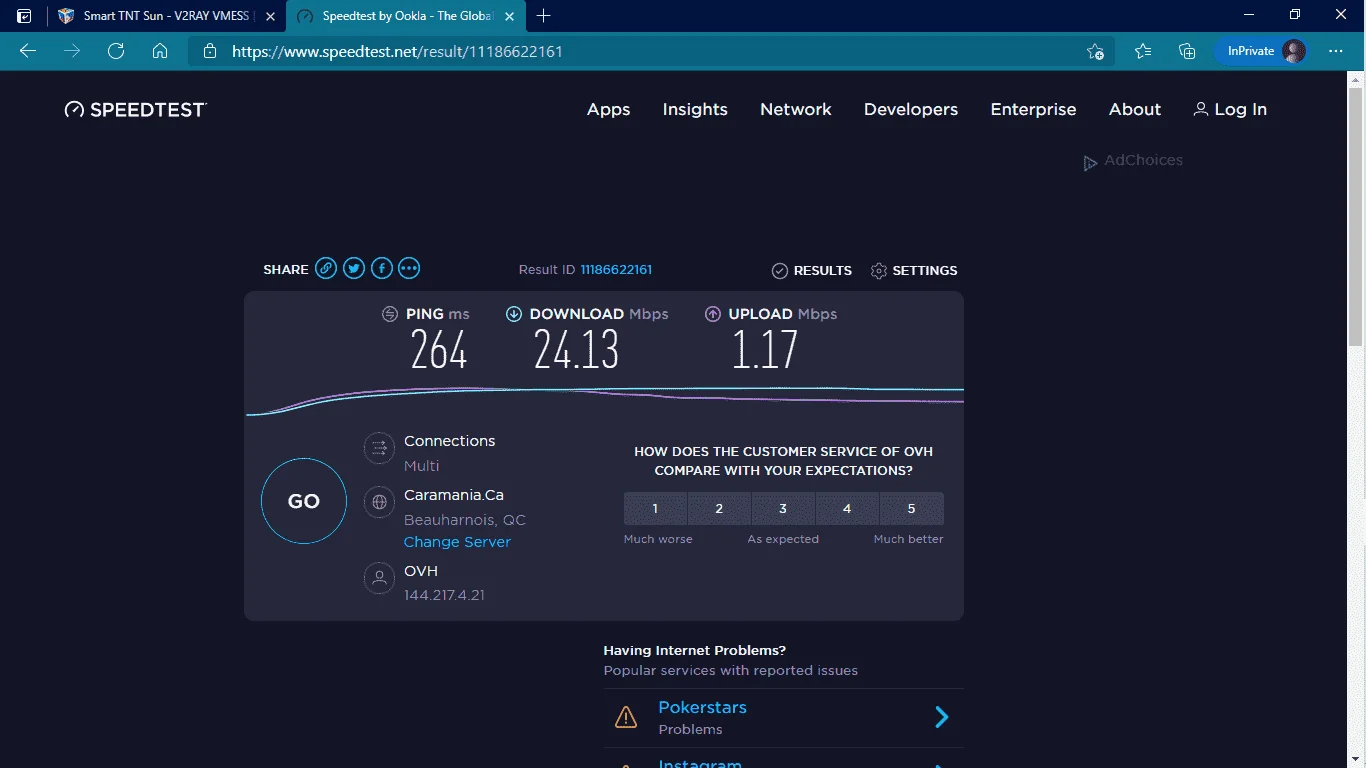This screenshot has width=1366, height=768.
Task: Open the Network menu
Action: (796, 109)
